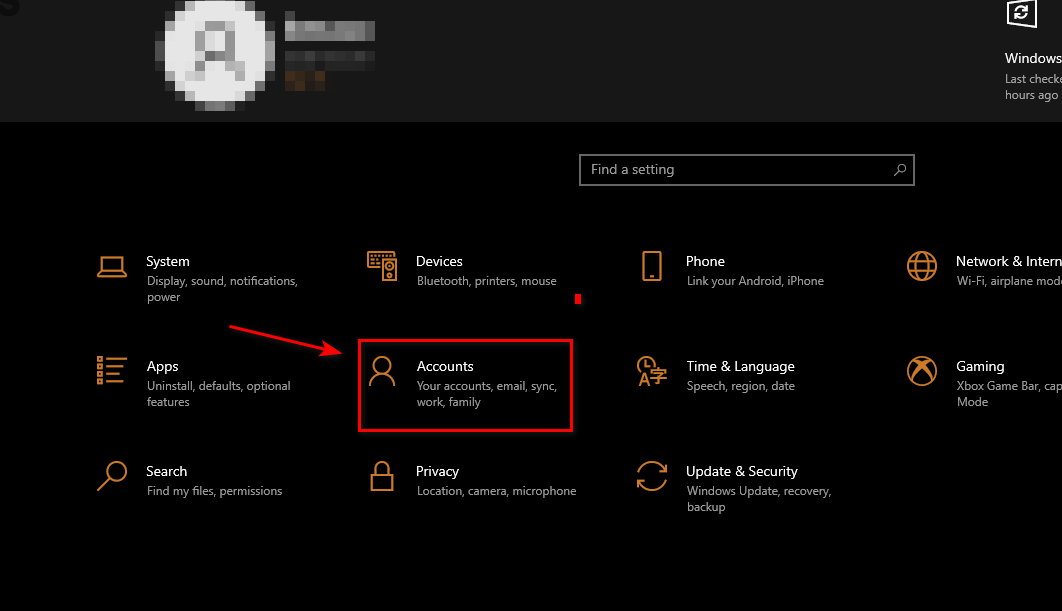Open the Accounts settings title
Screen dimensions: 1062x611
click(445, 366)
